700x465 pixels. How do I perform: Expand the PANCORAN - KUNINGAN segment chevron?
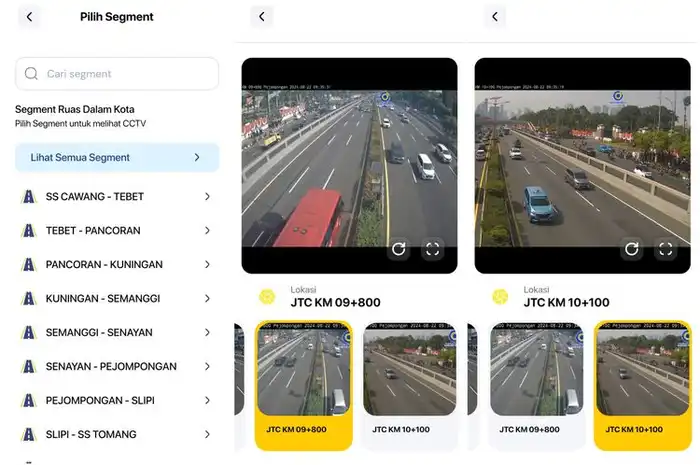[x=207, y=265]
